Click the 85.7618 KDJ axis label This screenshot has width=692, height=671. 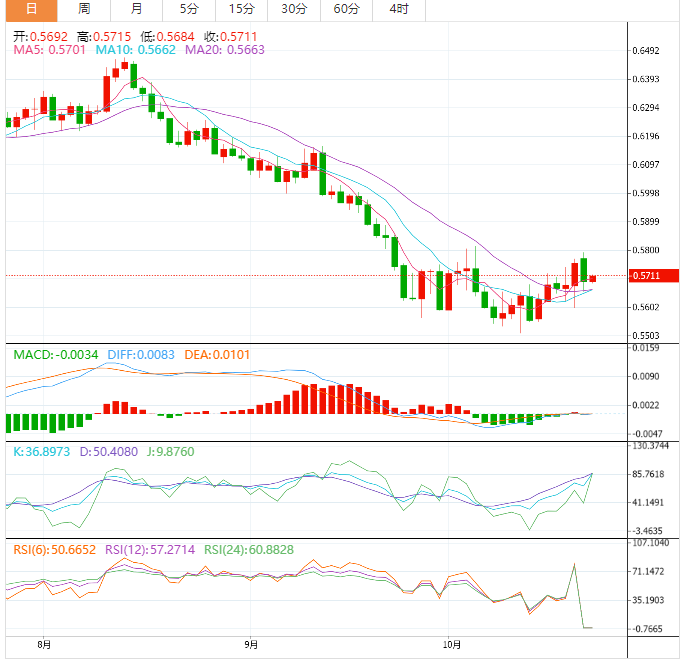(x=648, y=475)
